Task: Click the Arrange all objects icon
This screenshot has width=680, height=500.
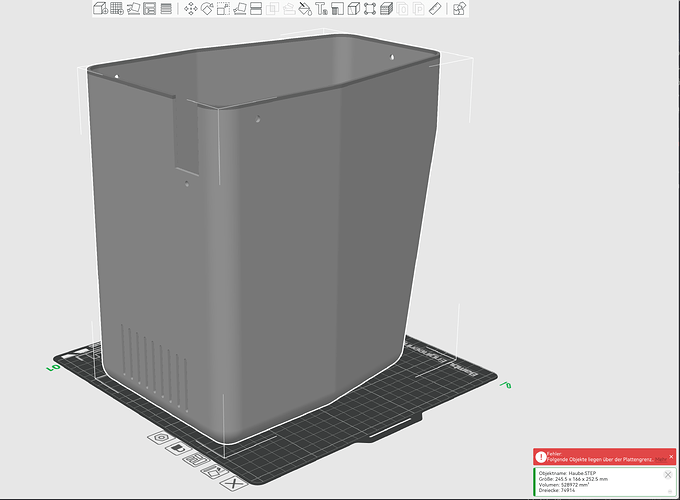Action: pos(150,8)
